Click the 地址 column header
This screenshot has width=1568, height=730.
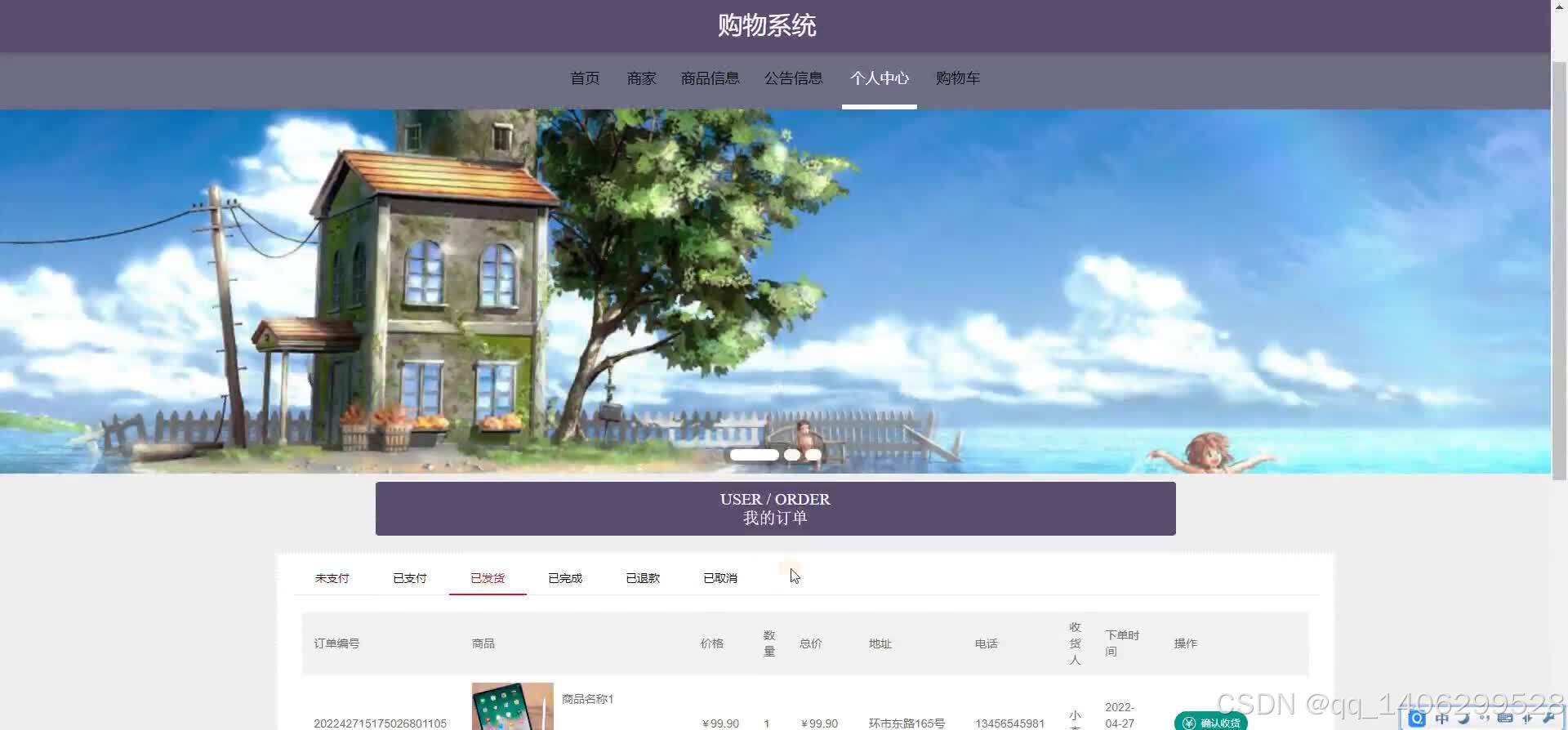(x=880, y=643)
